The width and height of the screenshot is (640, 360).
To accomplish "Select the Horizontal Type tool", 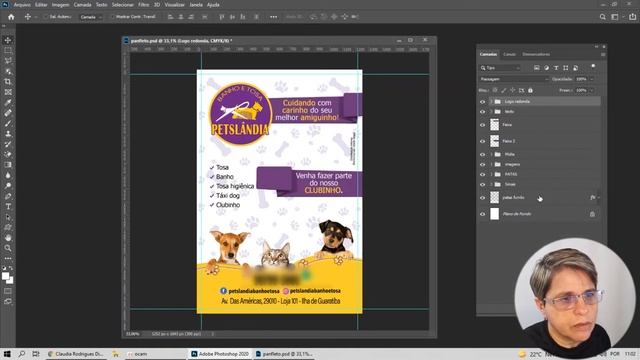I will tap(8, 207).
